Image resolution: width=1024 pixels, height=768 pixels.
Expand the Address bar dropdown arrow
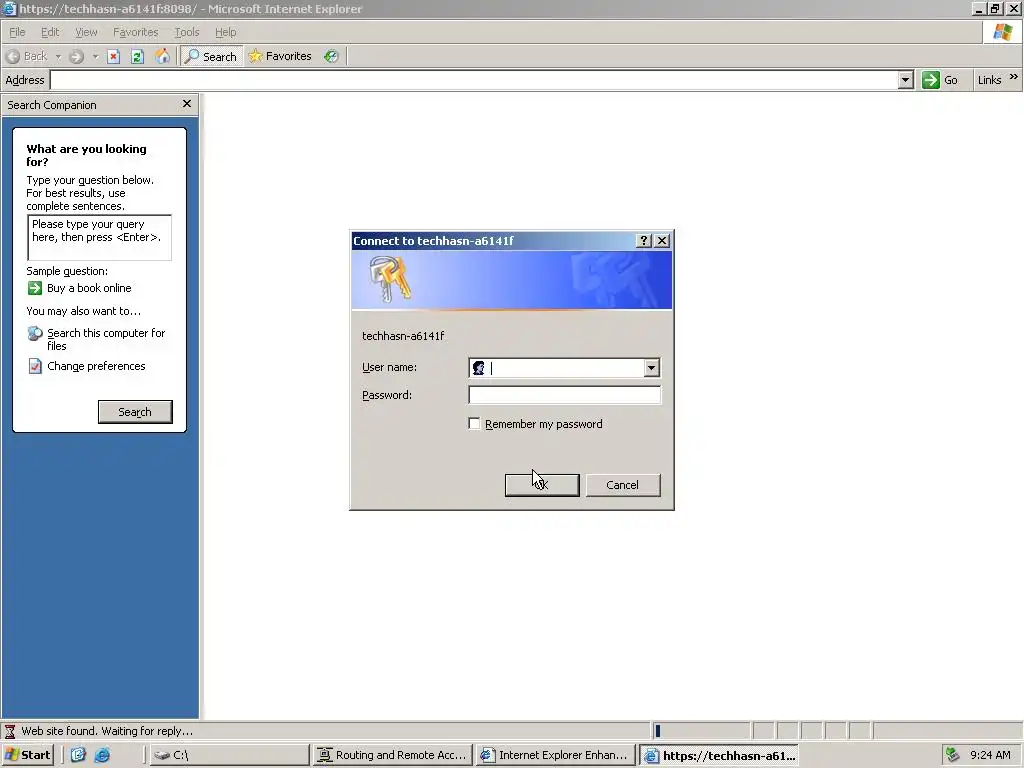pos(905,80)
